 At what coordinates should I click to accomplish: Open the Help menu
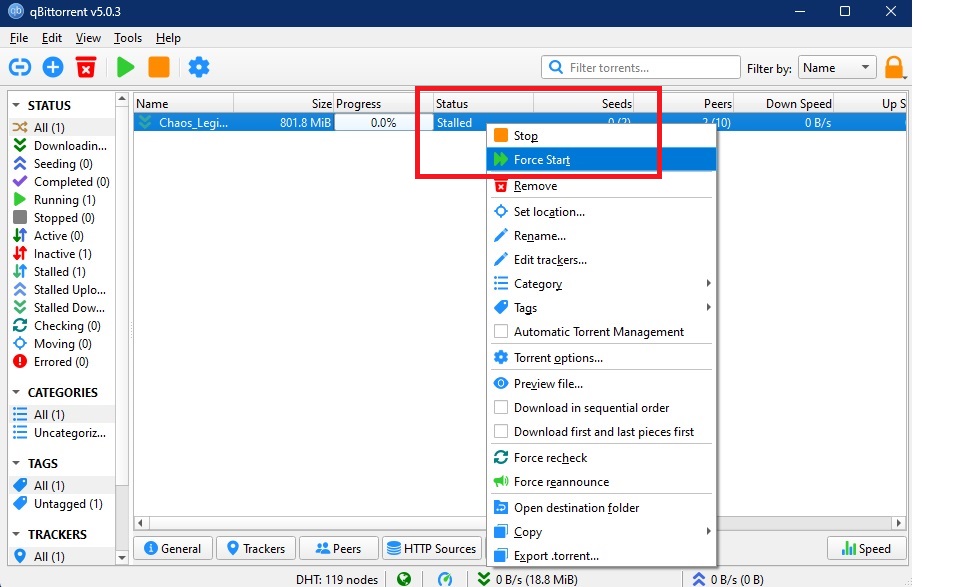pos(168,38)
